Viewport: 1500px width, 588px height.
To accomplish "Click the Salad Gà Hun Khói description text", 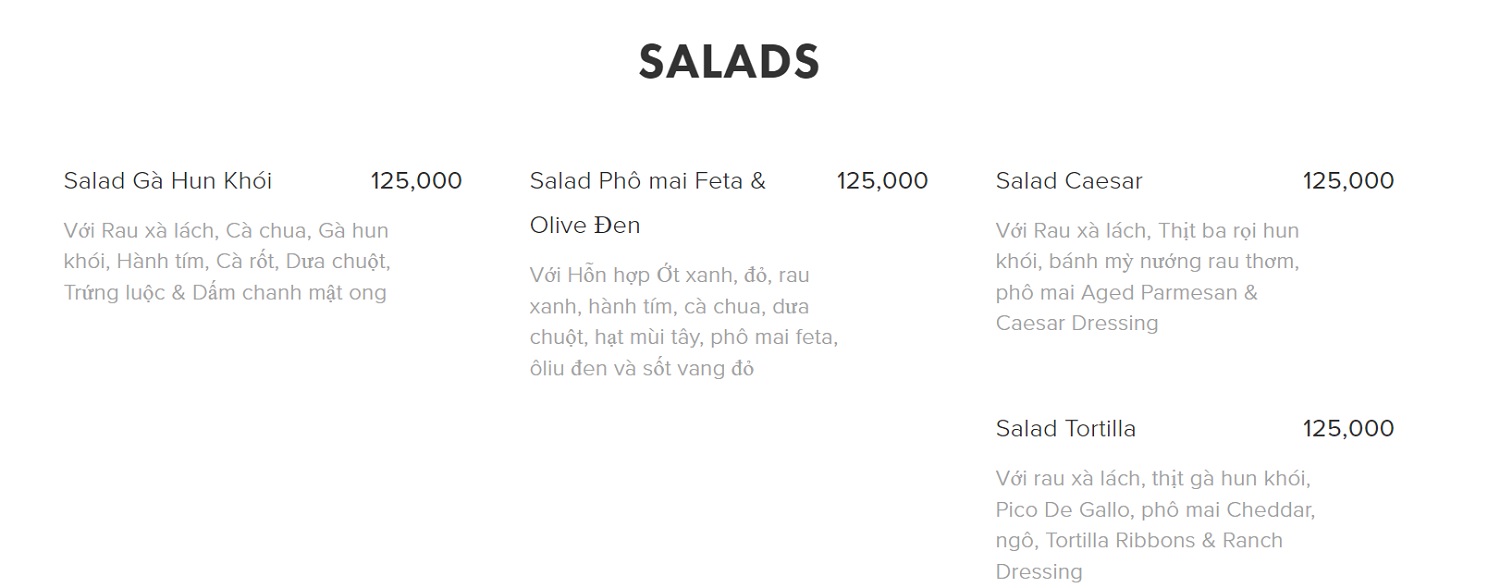I will point(226,261).
